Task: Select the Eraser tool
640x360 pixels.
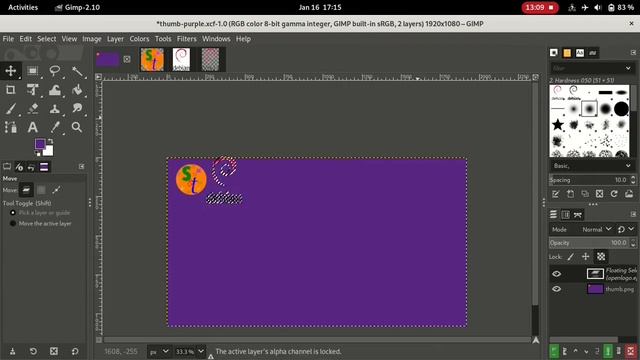Action: click(x=33, y=109)
